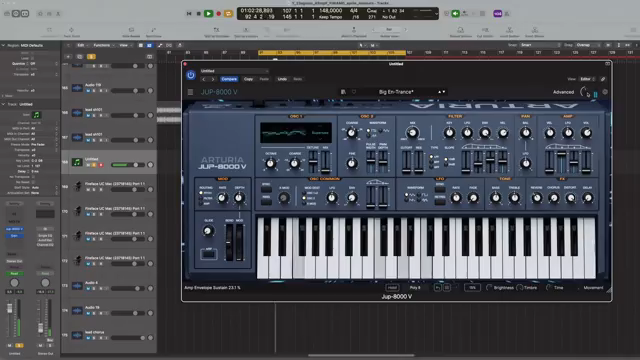Mute the lead chorus track

[88, 338]
